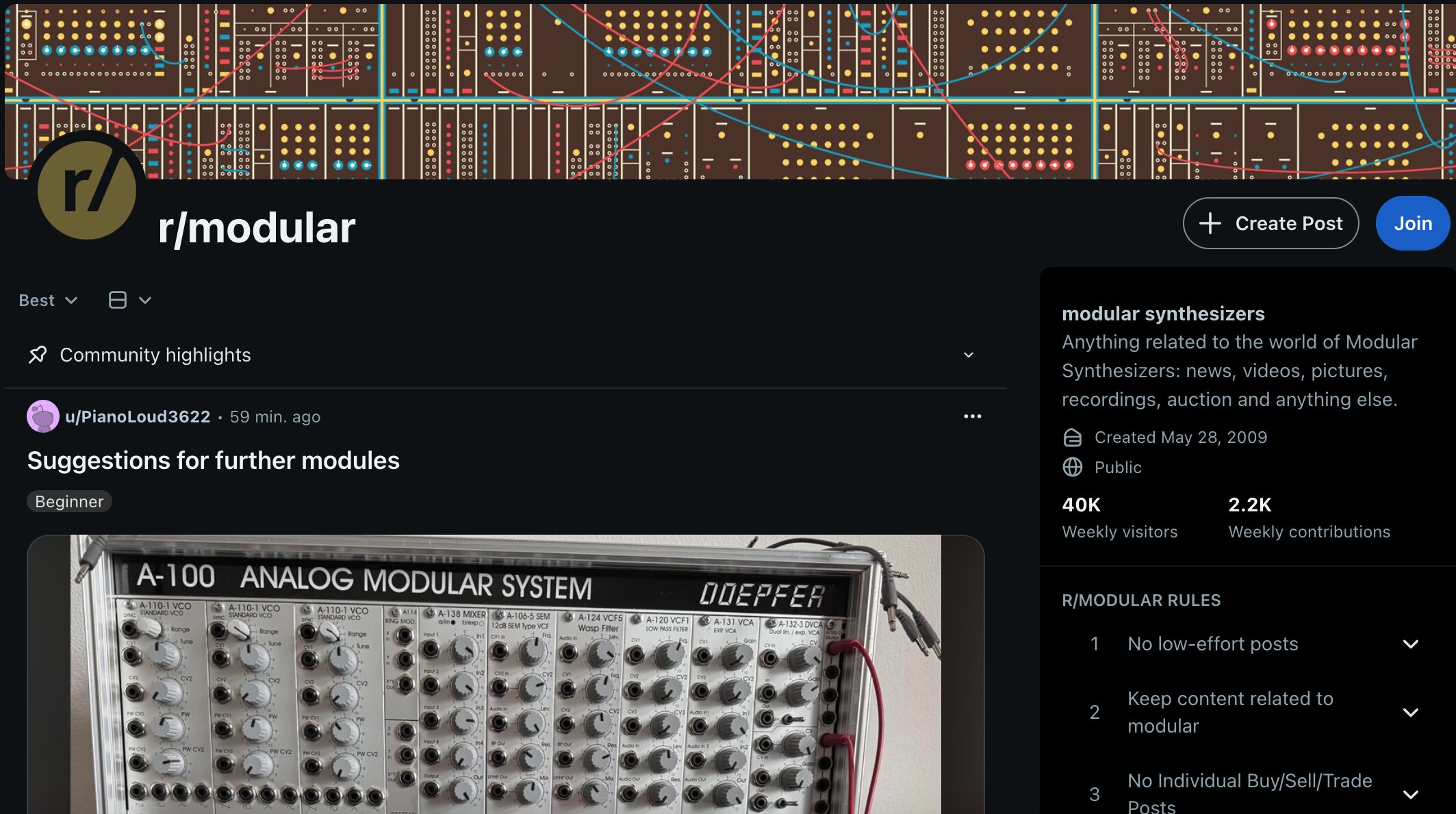Click the Create Post button
This screenshot has width=1456, height=814.
click(1270, 223)
